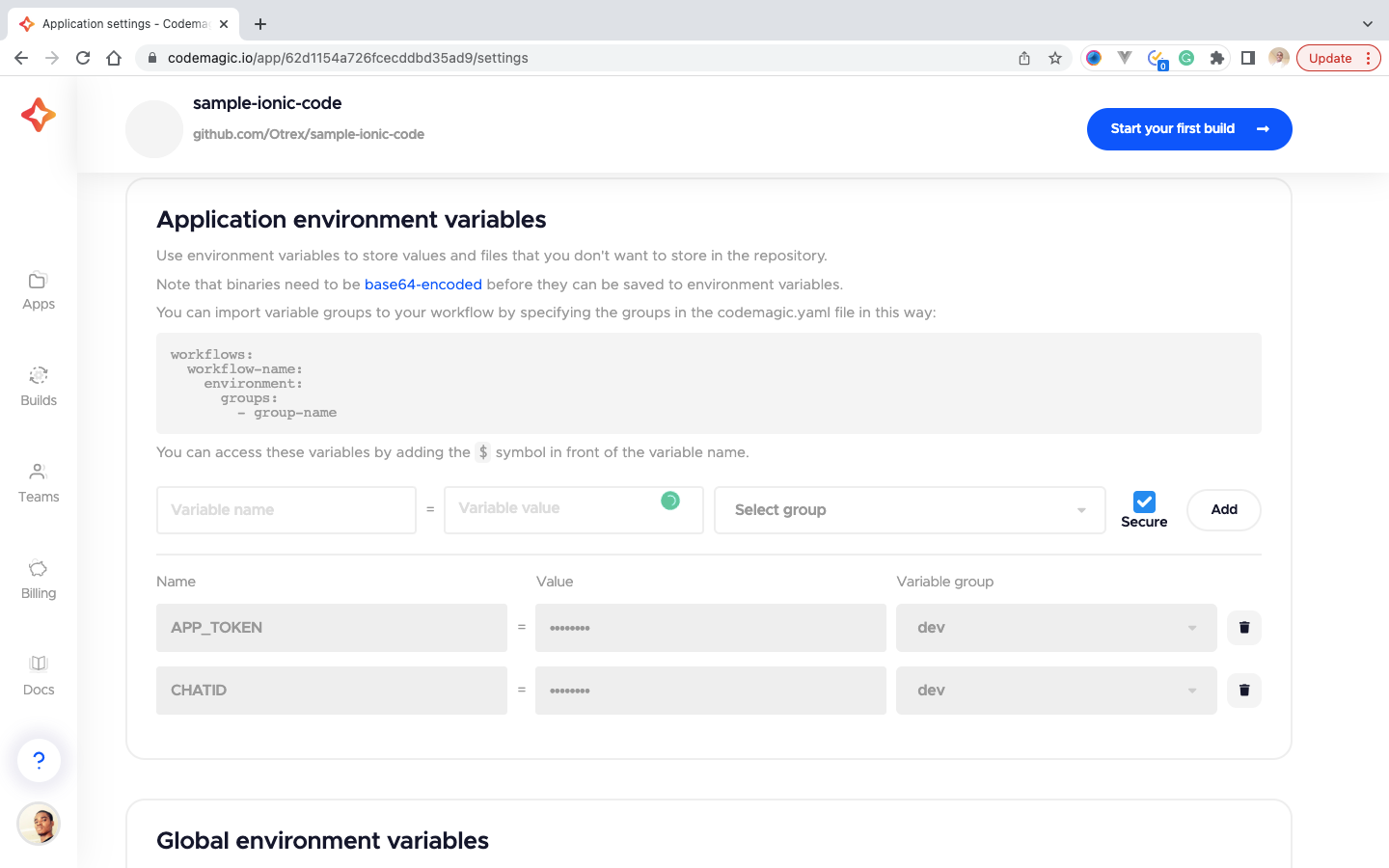1389x868 pixels.
Task: Close the Application settings tab
Action: [224, 24]
